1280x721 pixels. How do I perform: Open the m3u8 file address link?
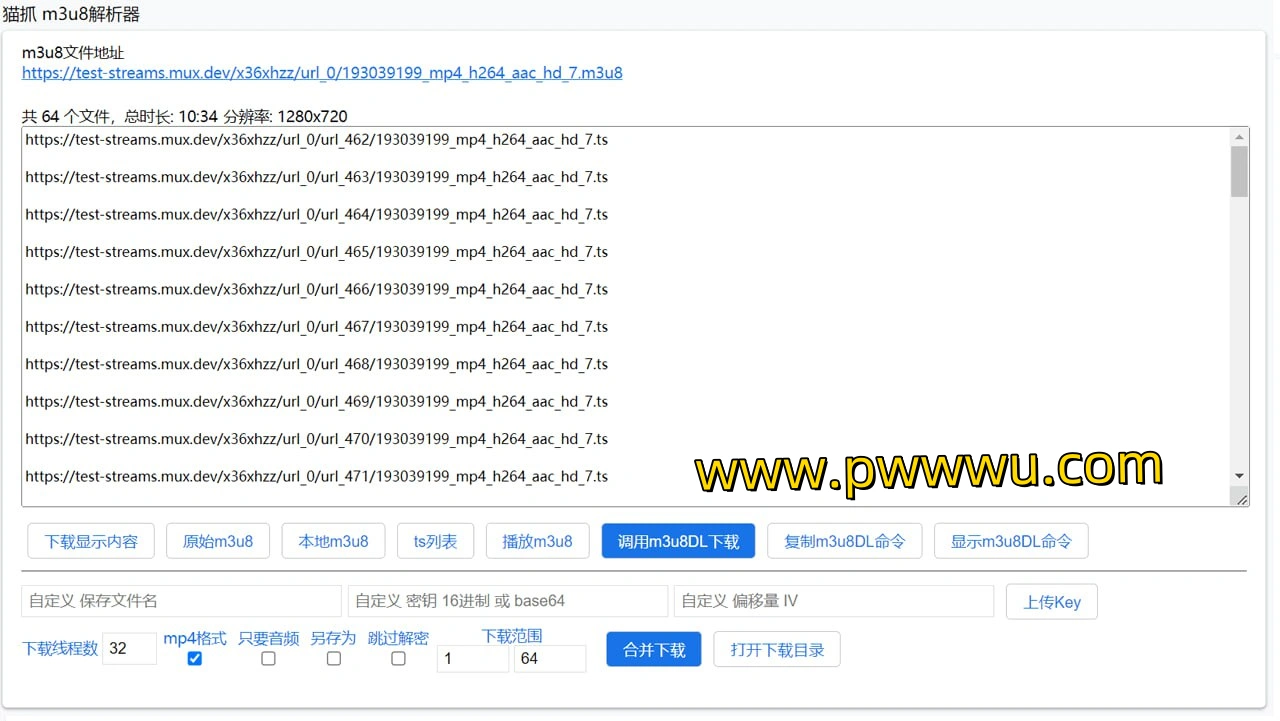click(x=322, y=73)
